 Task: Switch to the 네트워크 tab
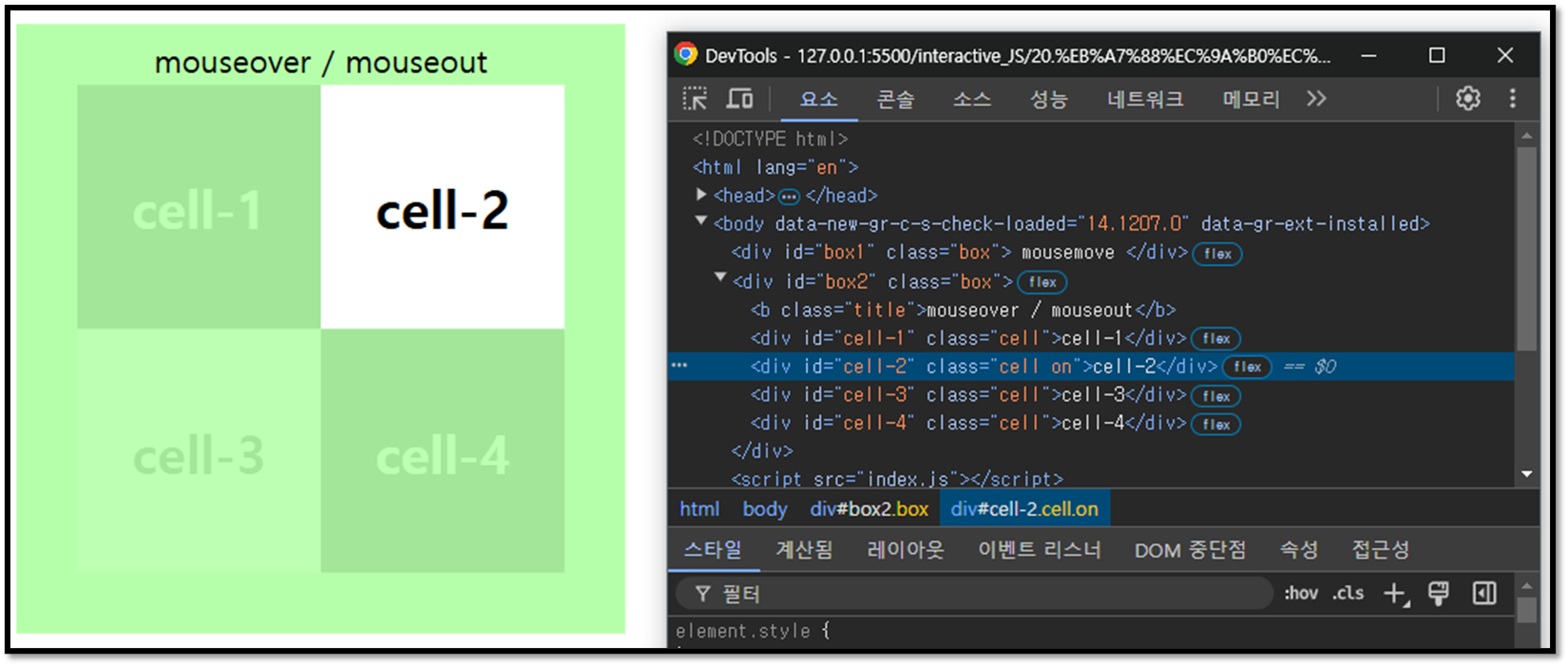pyautogui.click(x=1145, y=99)
